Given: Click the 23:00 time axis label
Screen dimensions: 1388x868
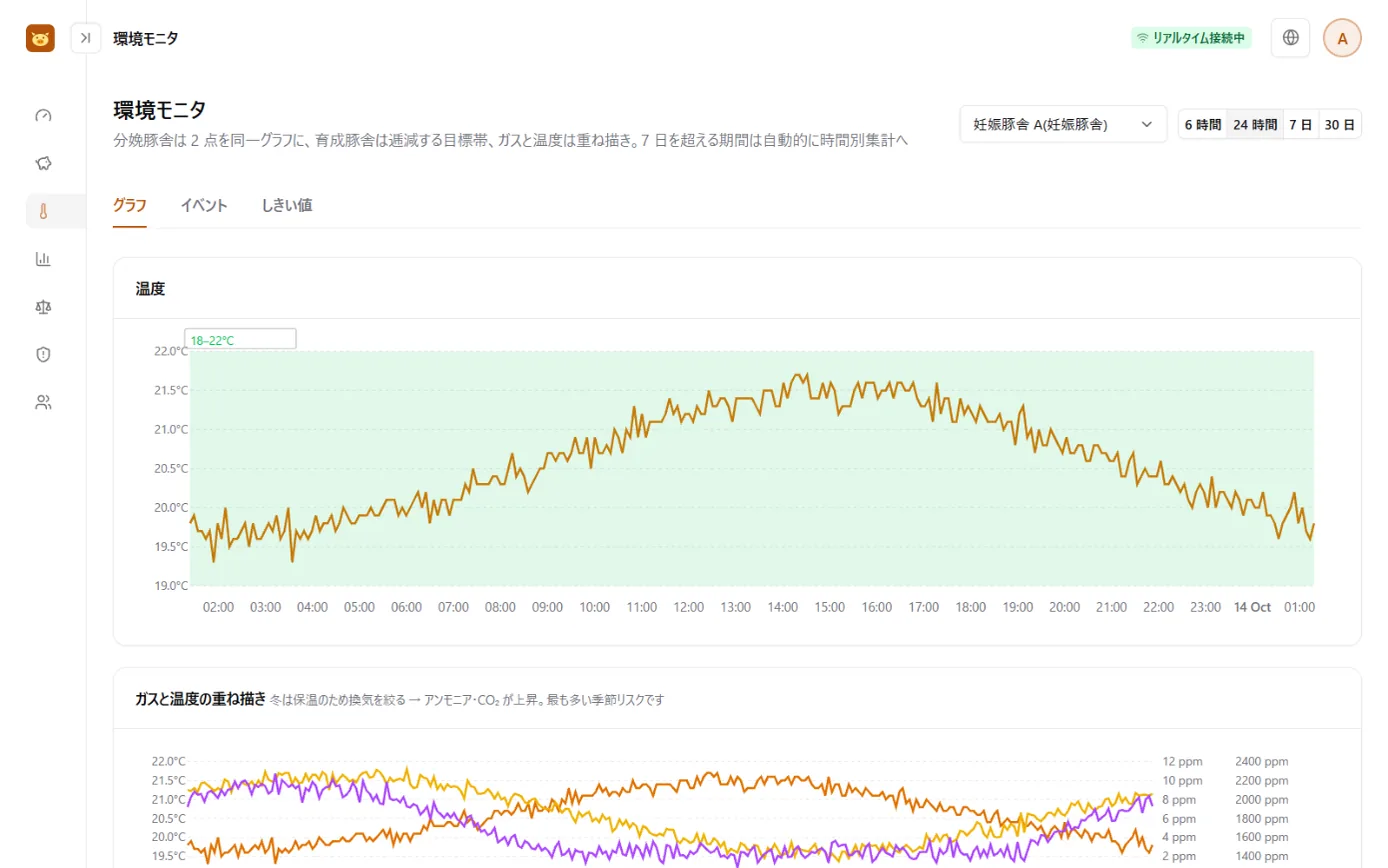Looking at the screenshot, I should point(1205,607).
